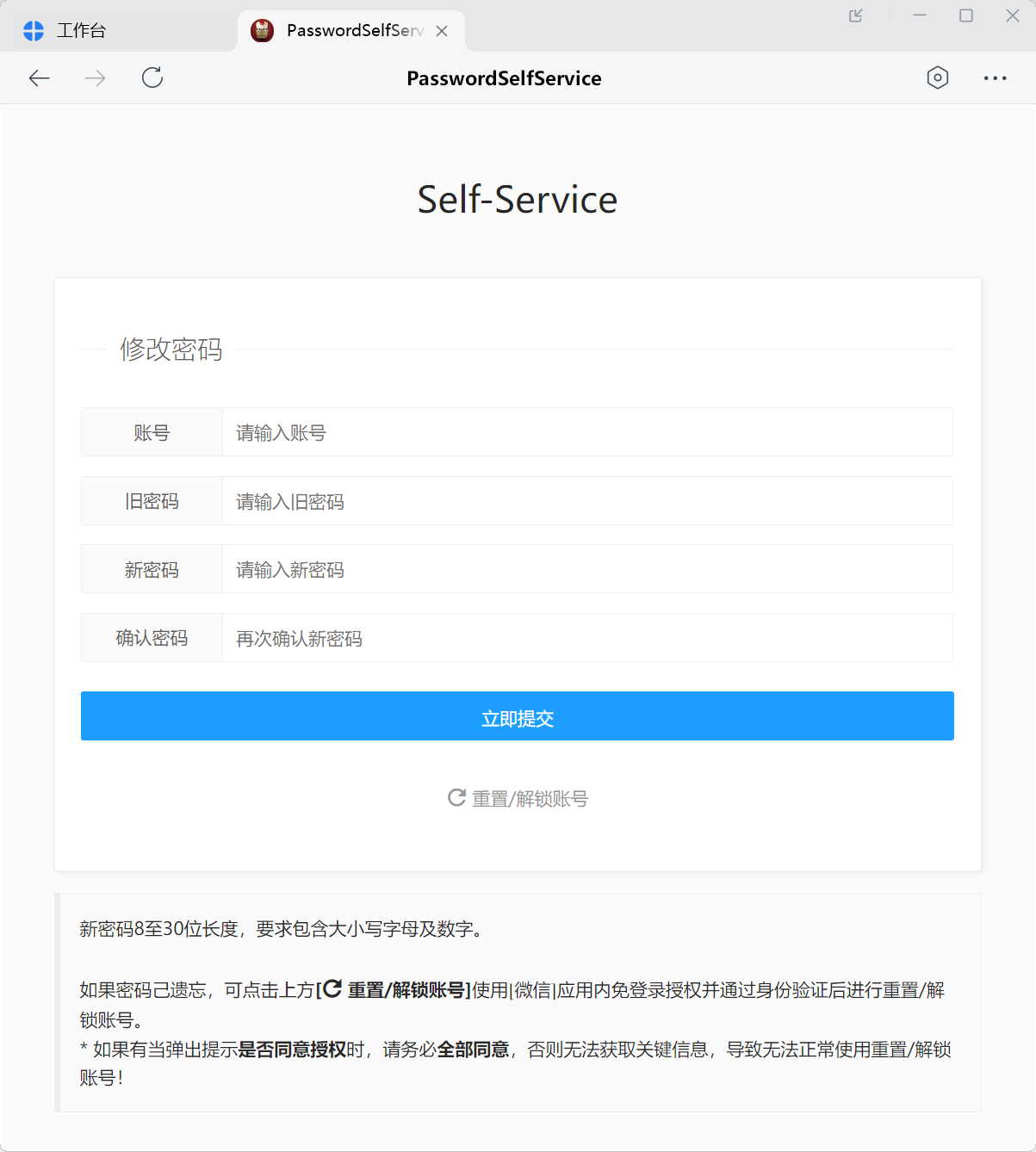1036x1152 pixels.
Task: Navigate back using the back arrow
Action: click(39, 77)
